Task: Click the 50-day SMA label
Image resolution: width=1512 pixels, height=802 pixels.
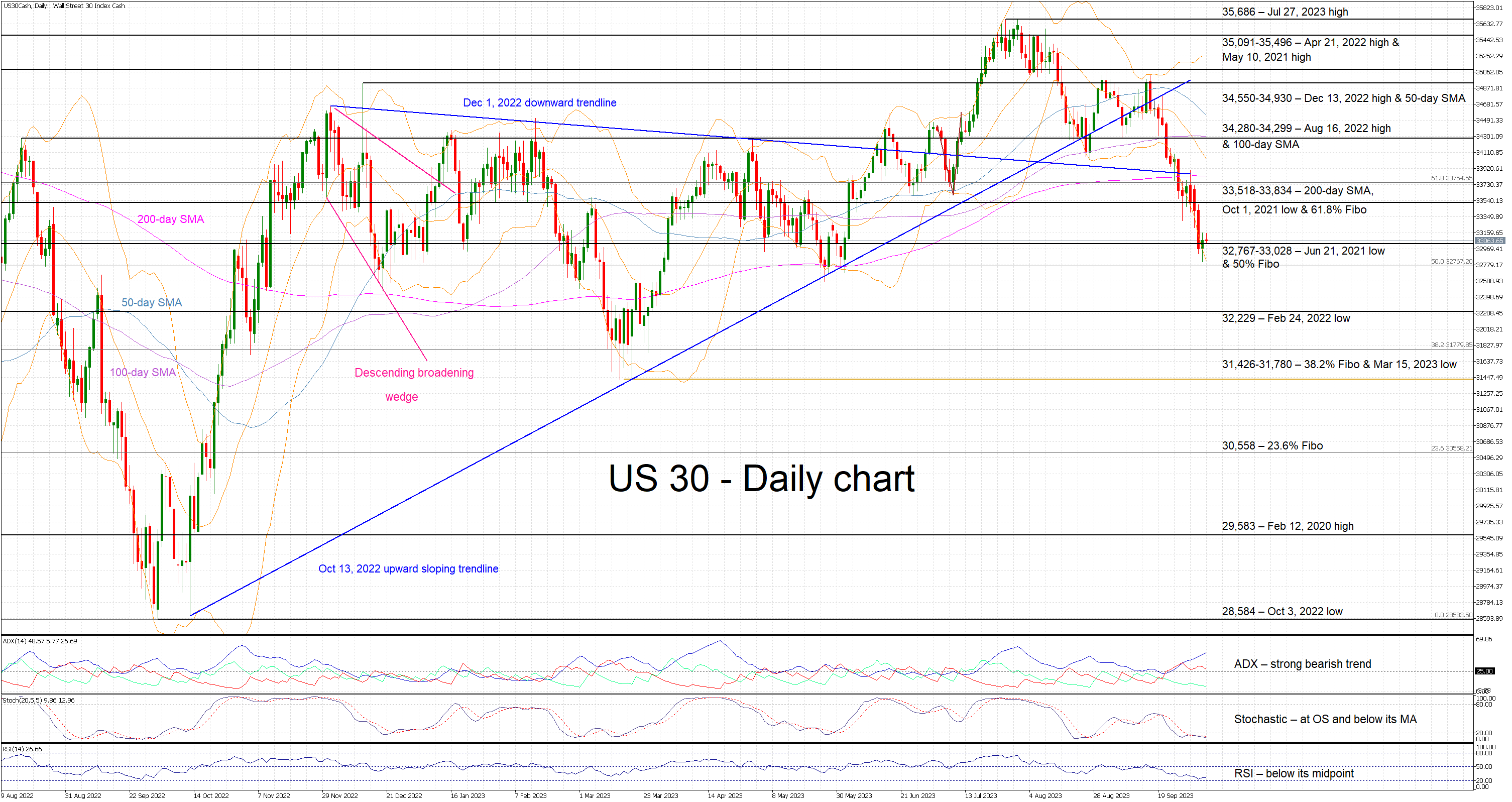Action: click(152, 302)
